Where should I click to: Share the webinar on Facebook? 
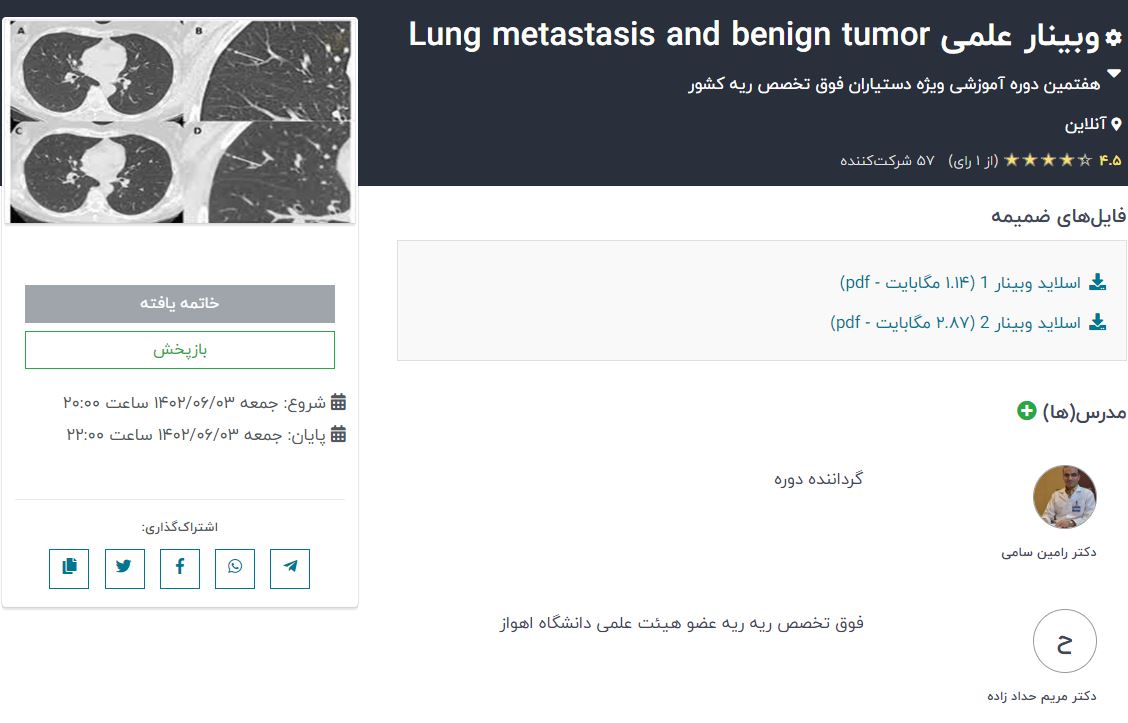pos(180,568)
